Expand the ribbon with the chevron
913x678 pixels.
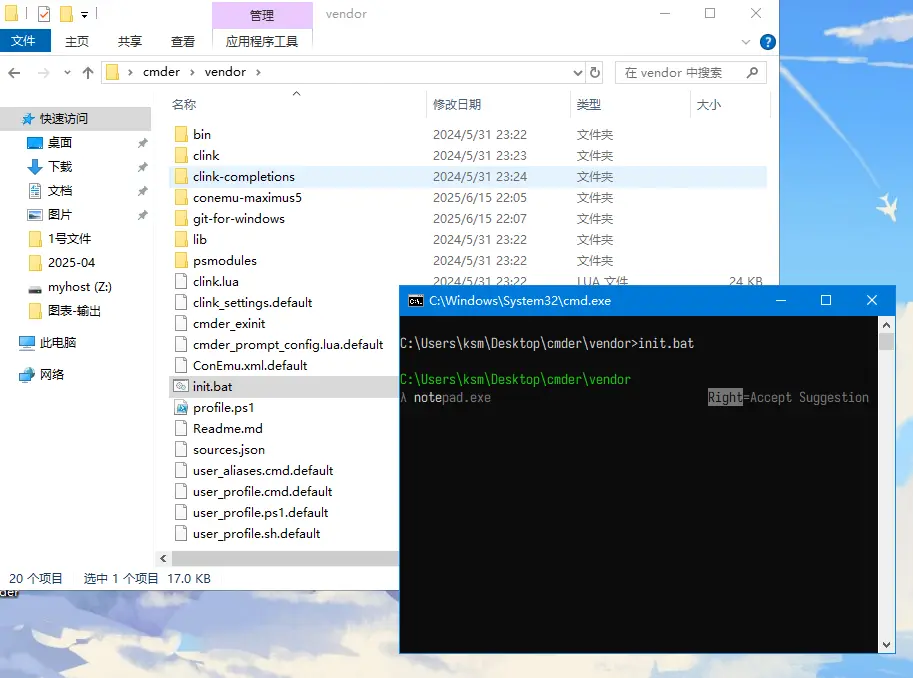(x=746, y=42)
